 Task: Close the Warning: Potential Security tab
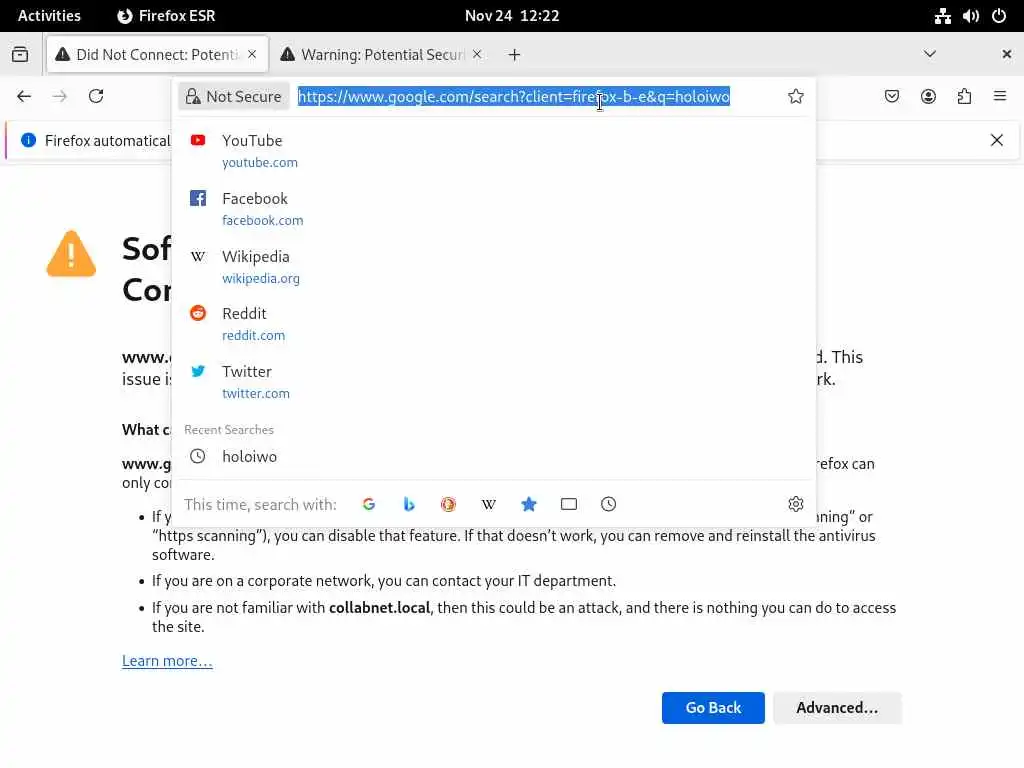477,54
